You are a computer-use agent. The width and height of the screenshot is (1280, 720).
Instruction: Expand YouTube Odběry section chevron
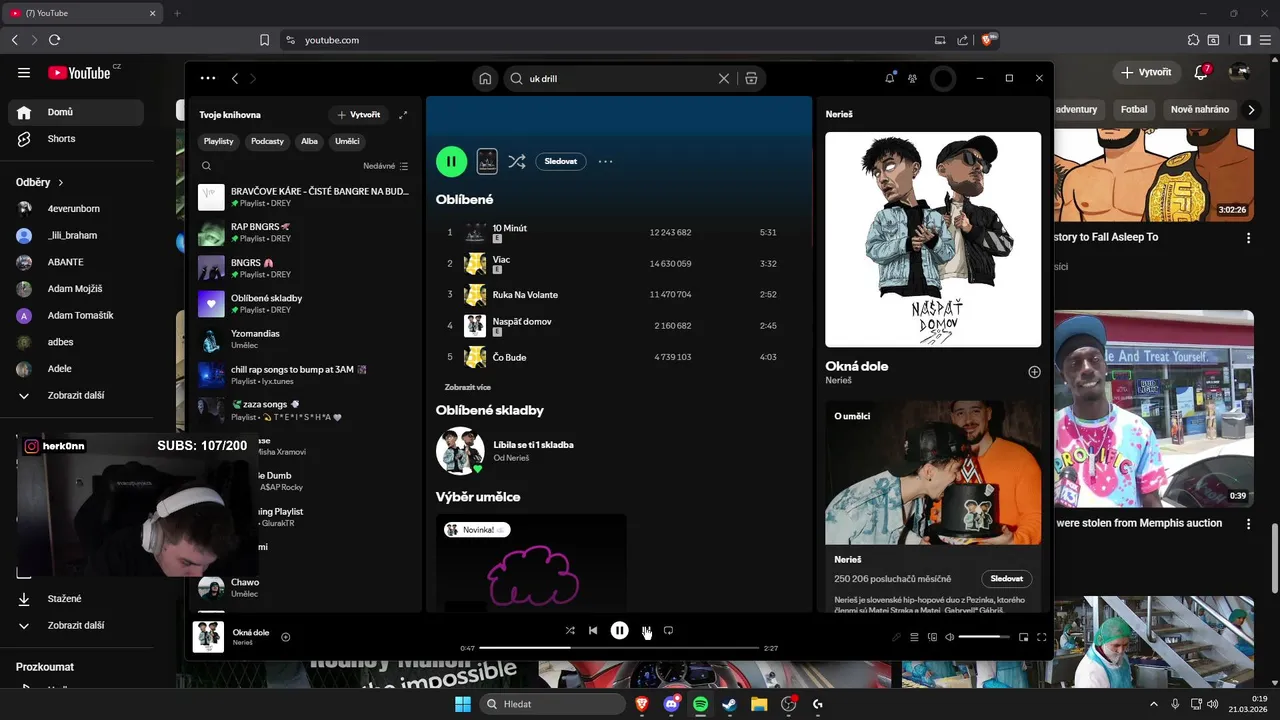[61, 183]
